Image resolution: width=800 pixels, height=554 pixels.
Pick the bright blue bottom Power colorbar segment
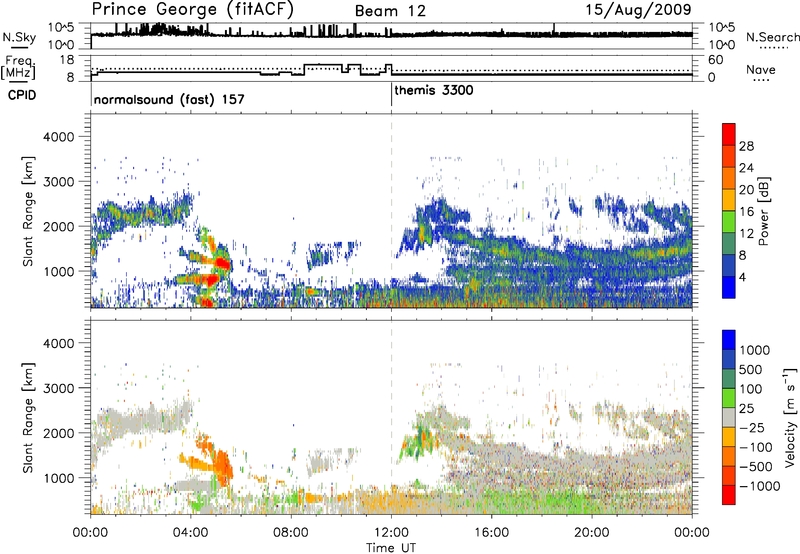point(729,288)
